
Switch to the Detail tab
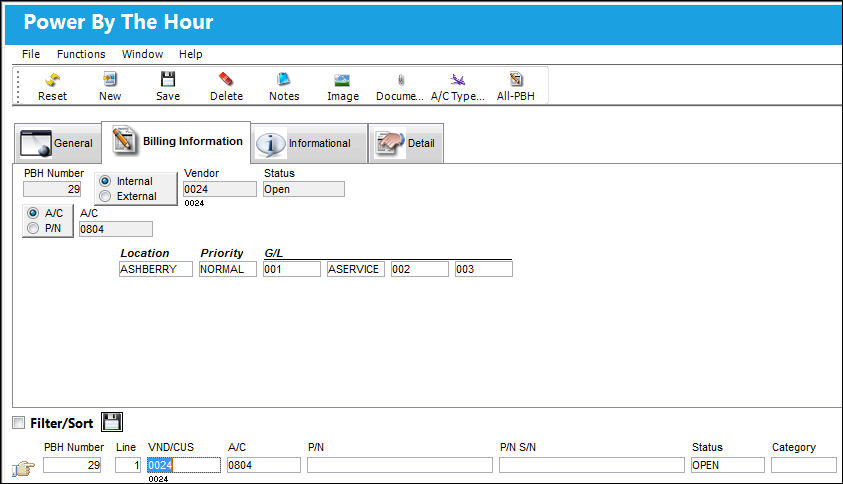406,144
